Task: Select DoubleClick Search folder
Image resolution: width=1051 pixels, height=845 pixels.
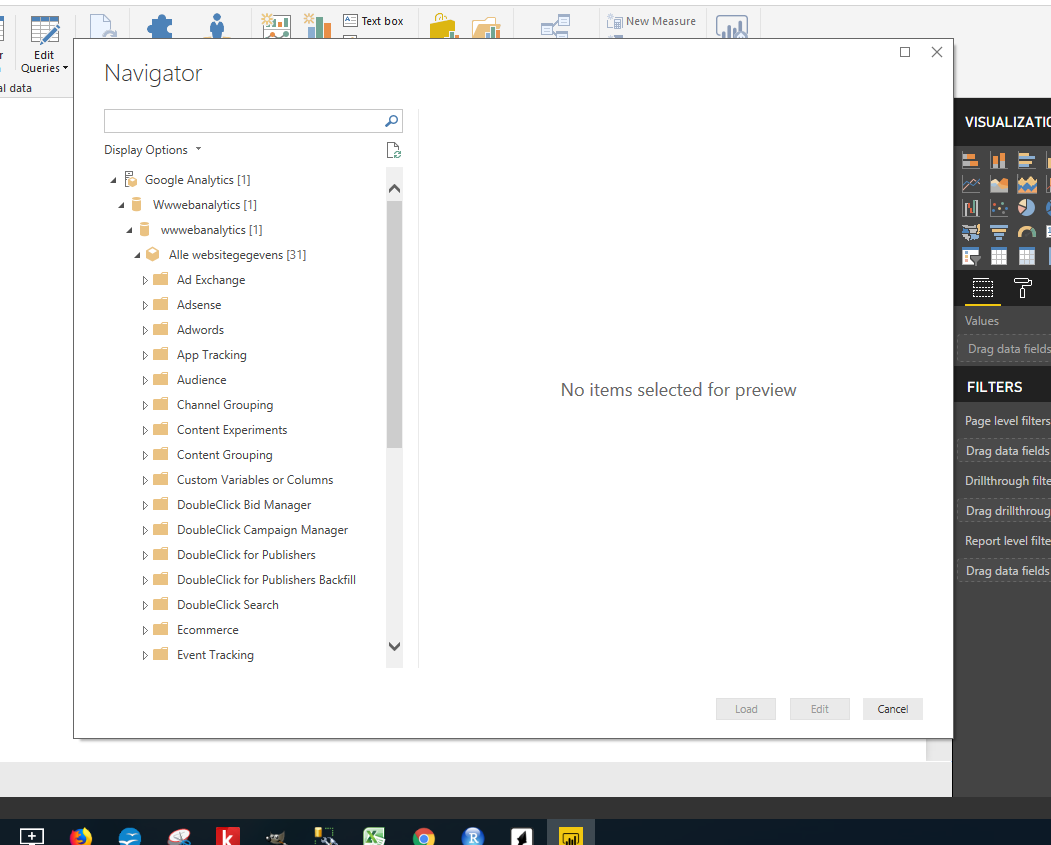Action: coord(228,605)
